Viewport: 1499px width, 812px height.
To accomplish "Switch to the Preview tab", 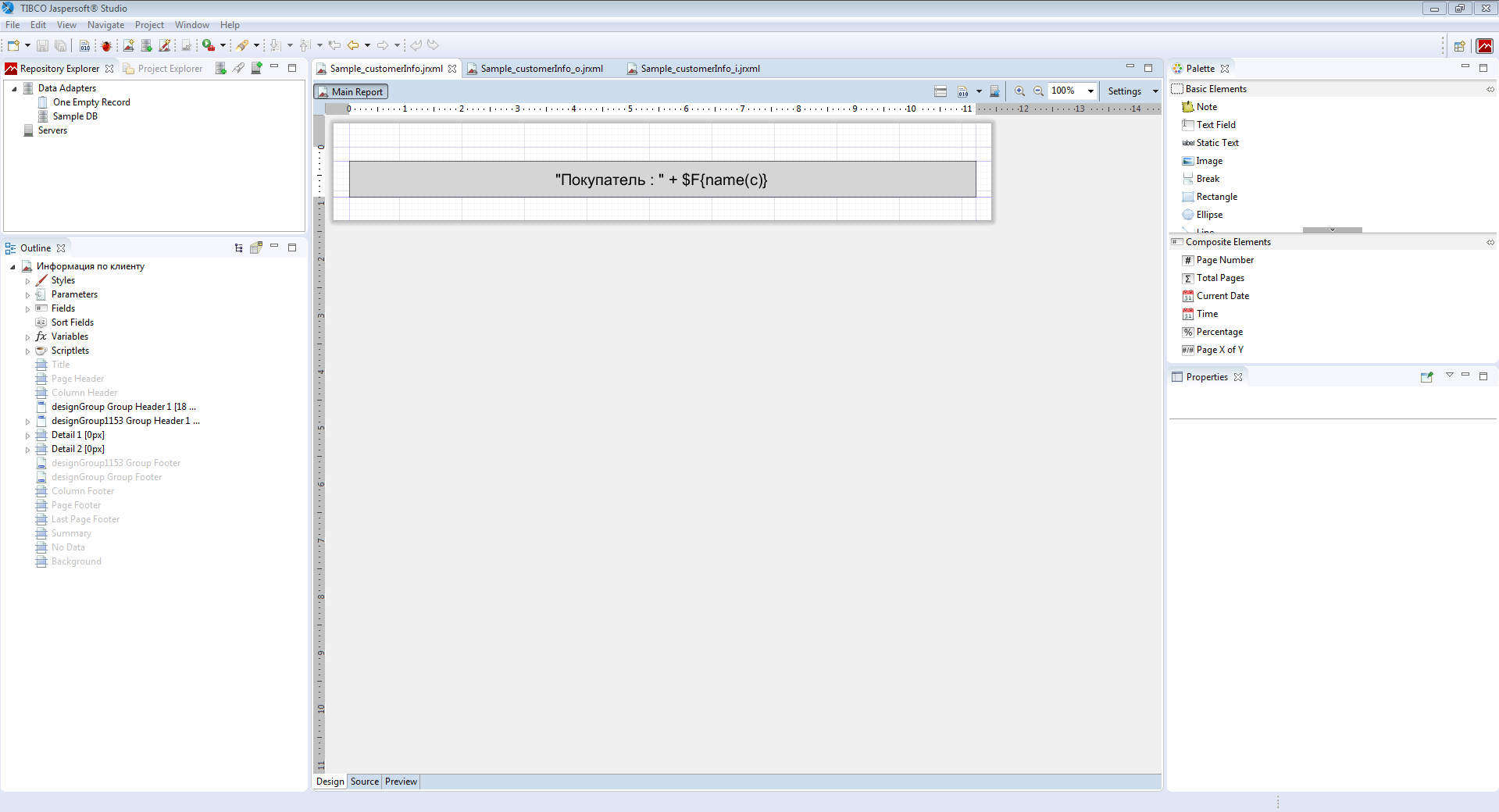I will click(x=401, y=782).
